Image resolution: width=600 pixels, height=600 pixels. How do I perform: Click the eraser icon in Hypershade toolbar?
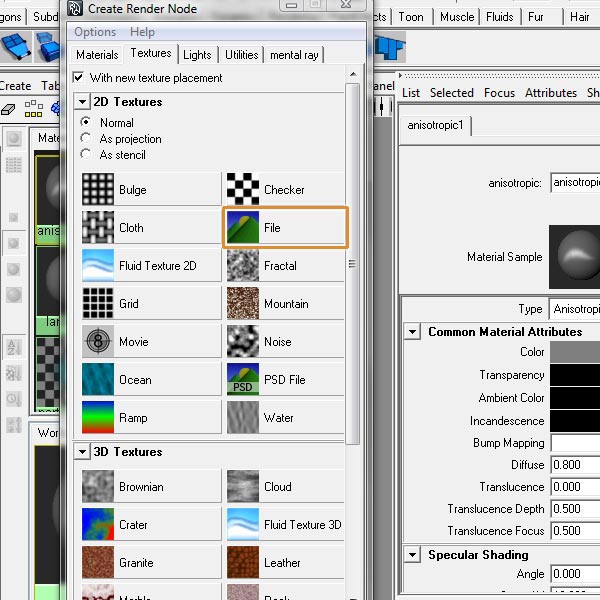pos(8,109)
